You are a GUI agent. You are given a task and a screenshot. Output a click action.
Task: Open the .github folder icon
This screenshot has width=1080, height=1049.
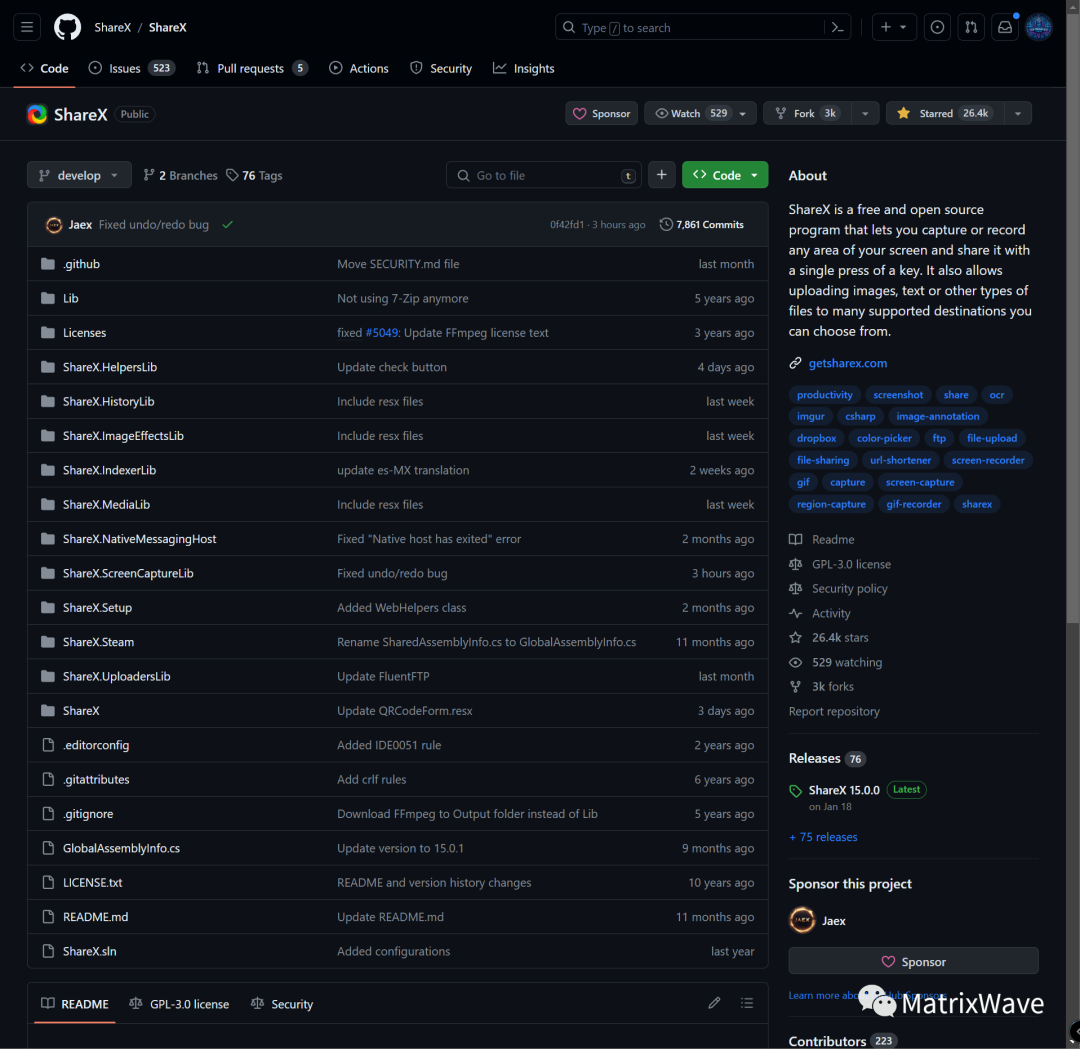coord(48,264)
